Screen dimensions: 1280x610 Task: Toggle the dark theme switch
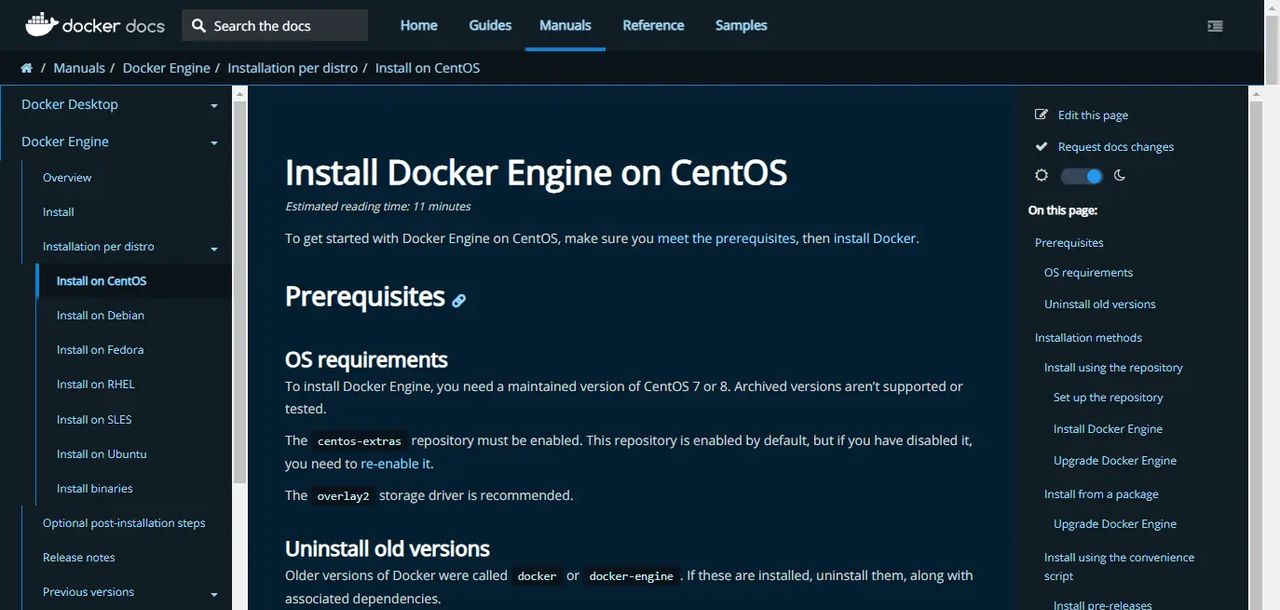pyautogui.click(x=1081, y=176)
